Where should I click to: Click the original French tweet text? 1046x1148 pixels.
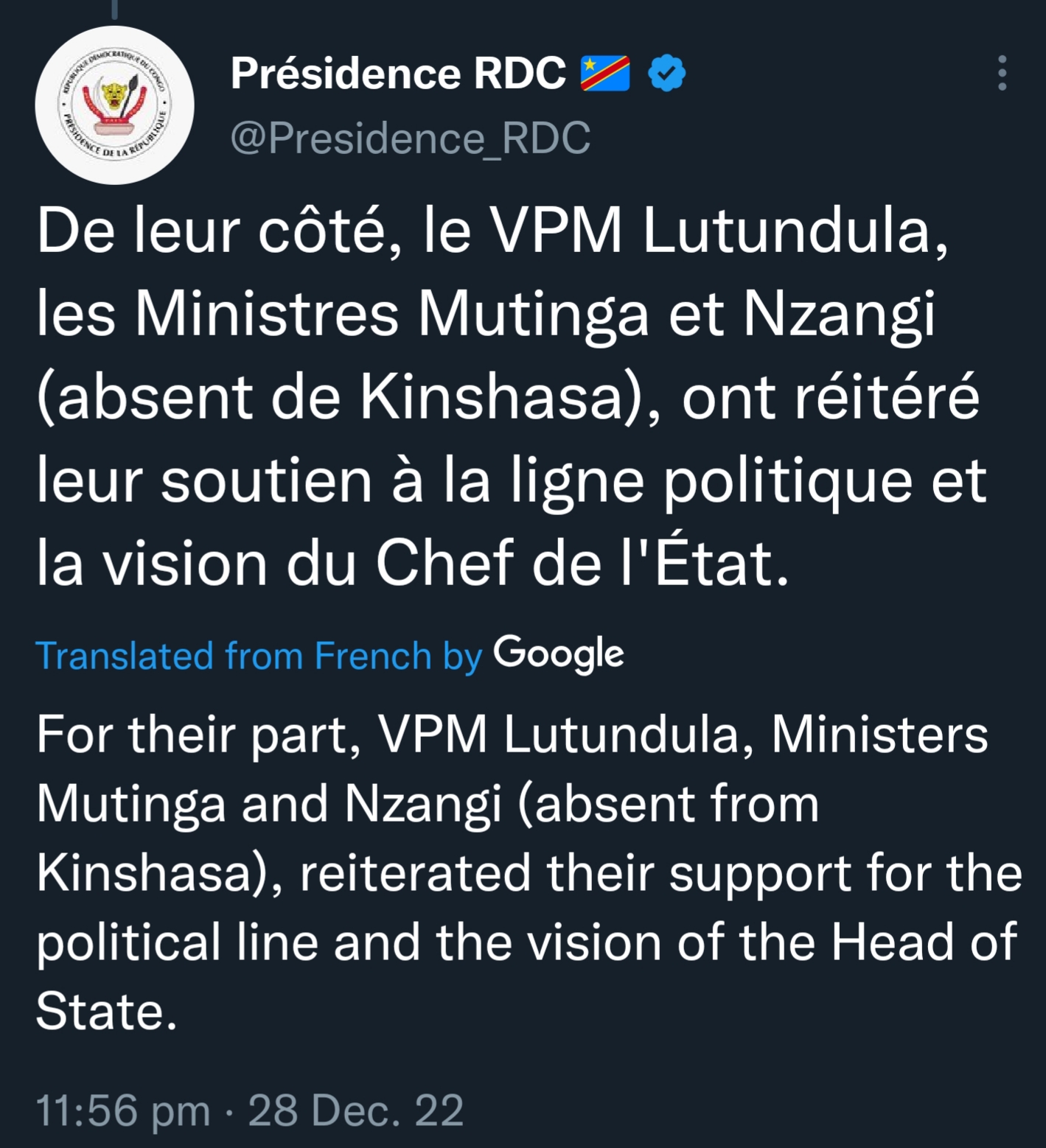tap(512, 397)
